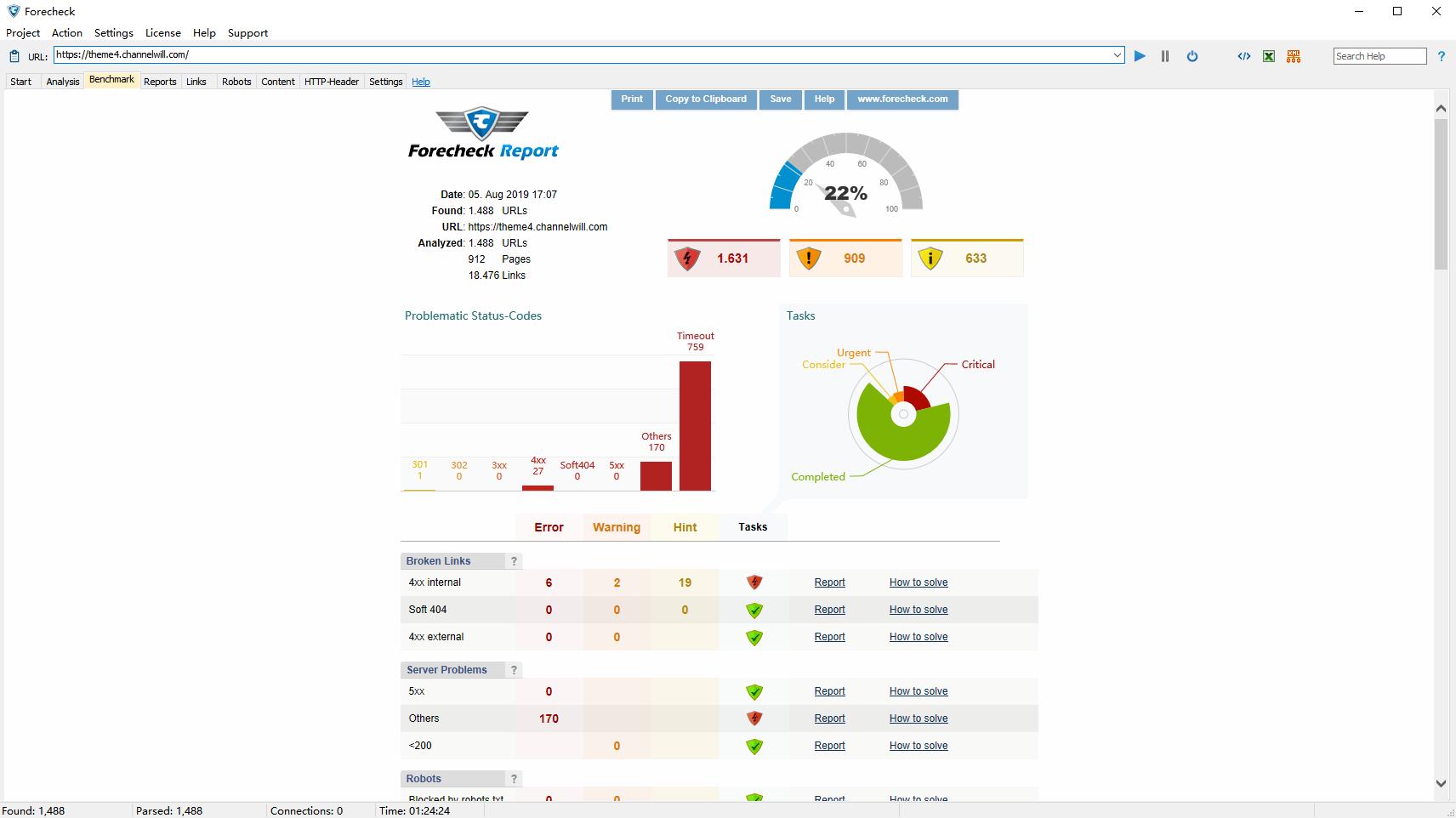Screen dimensions: 1456x818
Task: Open the License menu
Action: pyautogui.click(x=163, y=32)
